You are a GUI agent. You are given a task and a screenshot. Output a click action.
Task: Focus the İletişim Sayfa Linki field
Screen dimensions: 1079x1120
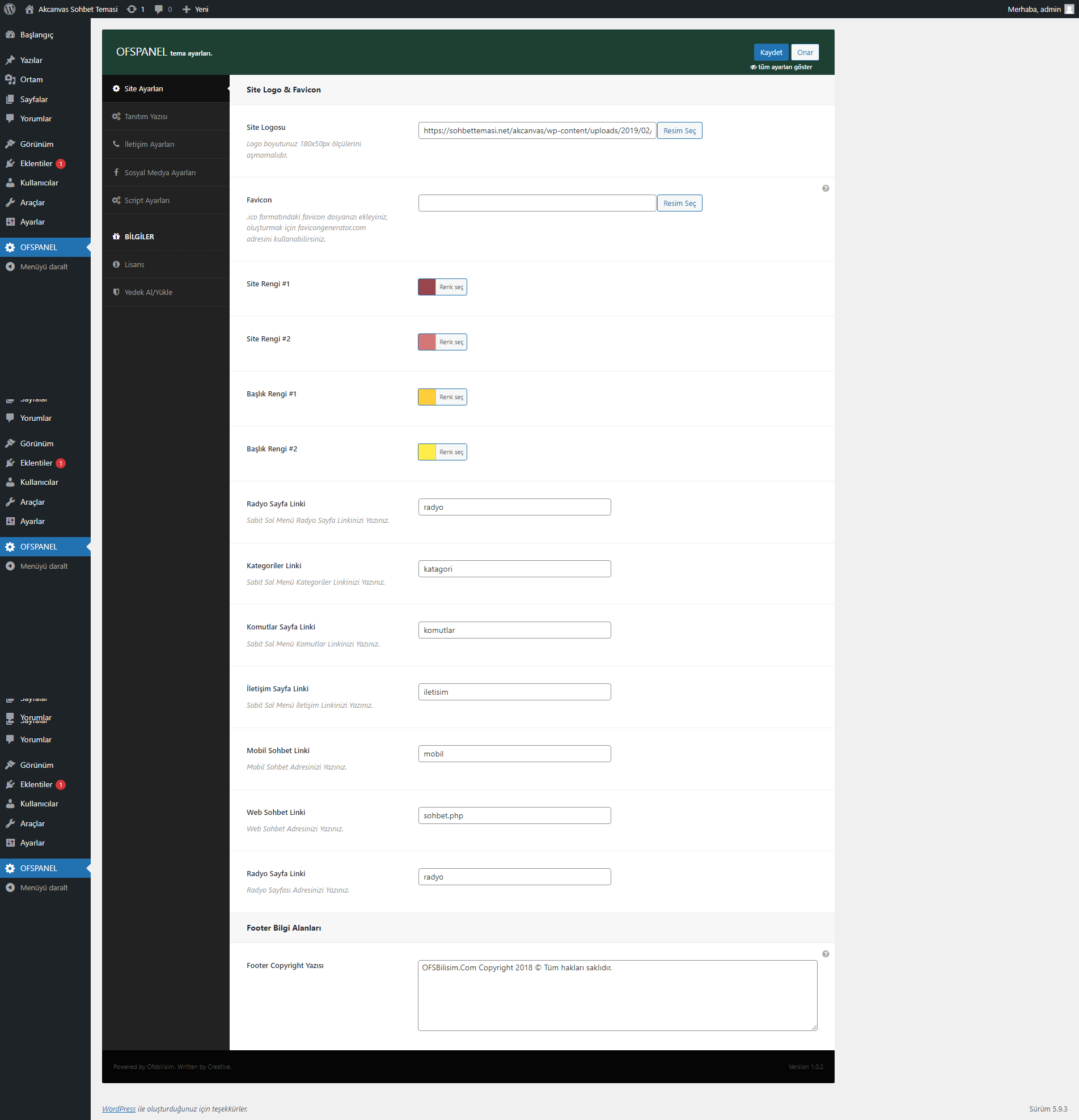pos(514,692)
